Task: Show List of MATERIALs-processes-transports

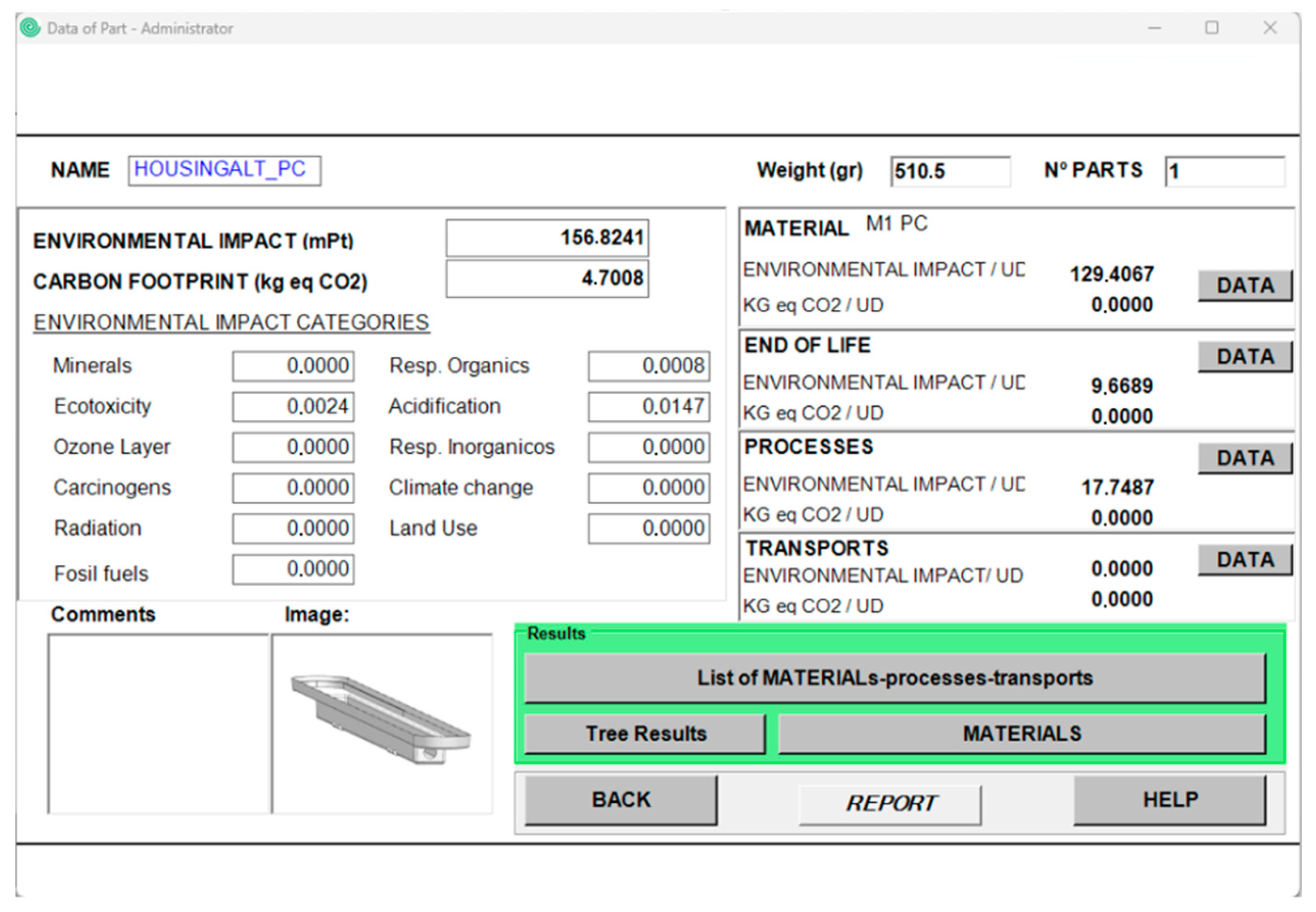Action: coord(894,678)
